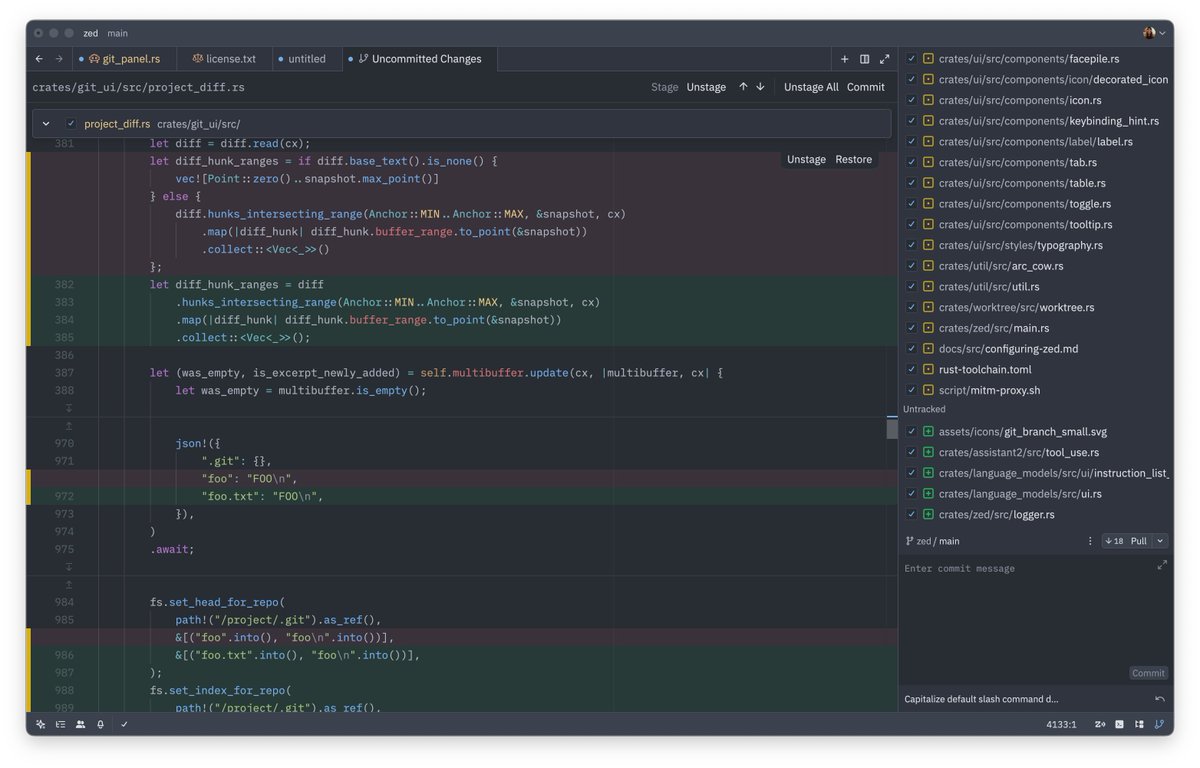The image size is (1200, 768).
Task: Click the branch icon beside zed / main
Action: 909,541
